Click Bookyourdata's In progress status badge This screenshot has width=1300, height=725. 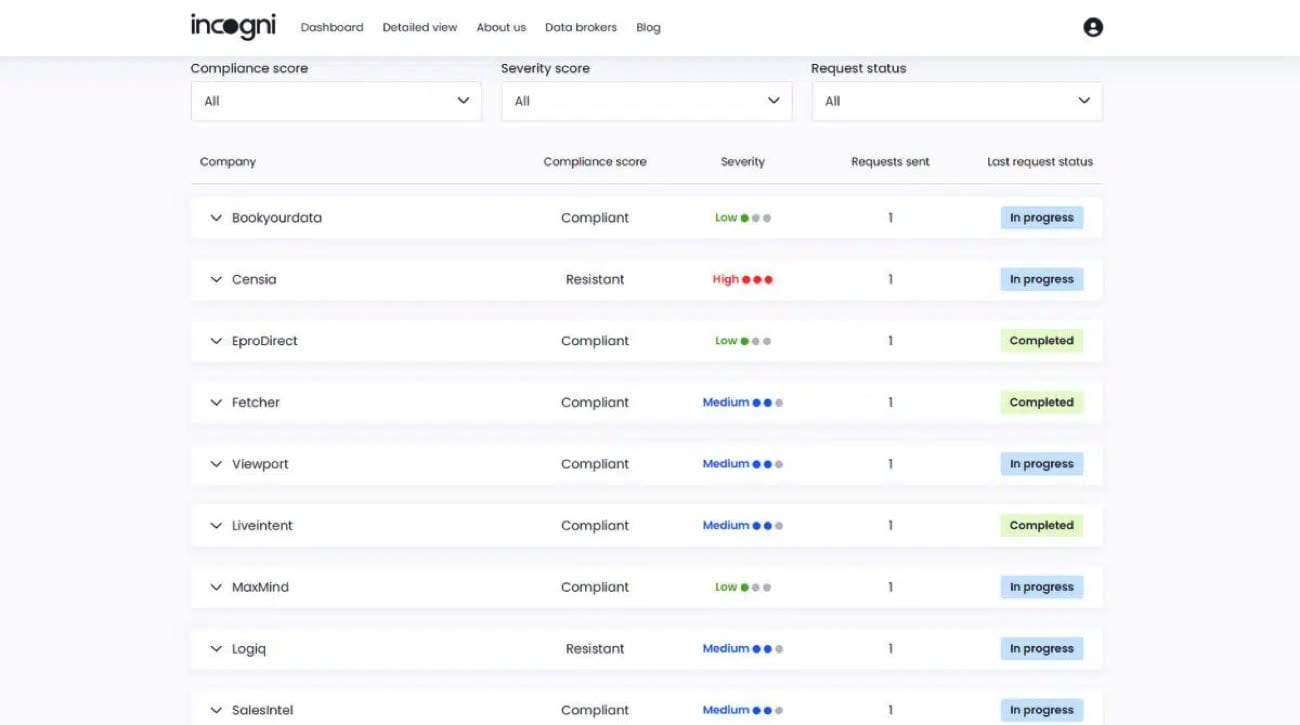click(x=1041, y=218)
